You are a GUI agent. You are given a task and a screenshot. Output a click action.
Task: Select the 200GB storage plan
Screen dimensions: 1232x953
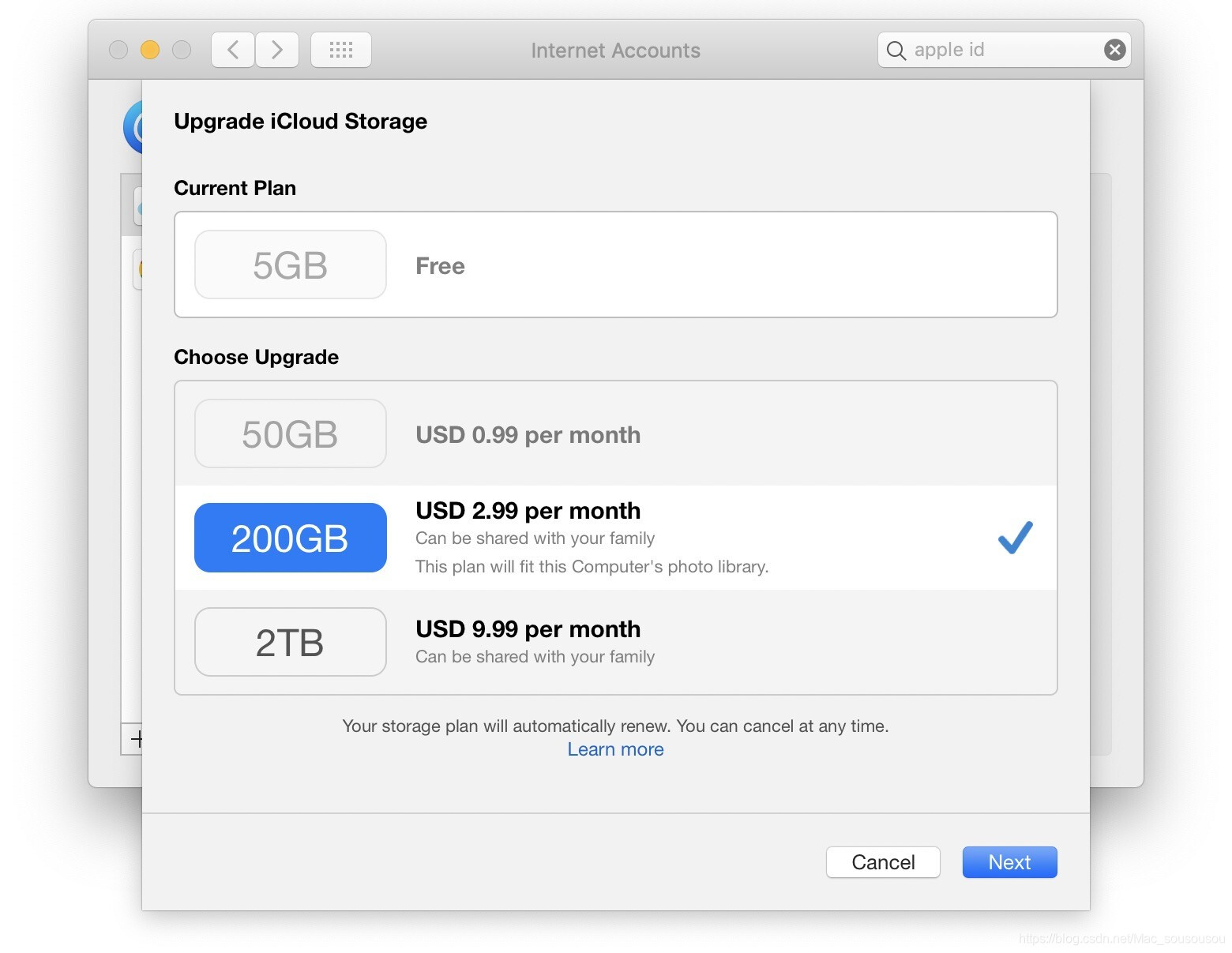tap(615, 538)
